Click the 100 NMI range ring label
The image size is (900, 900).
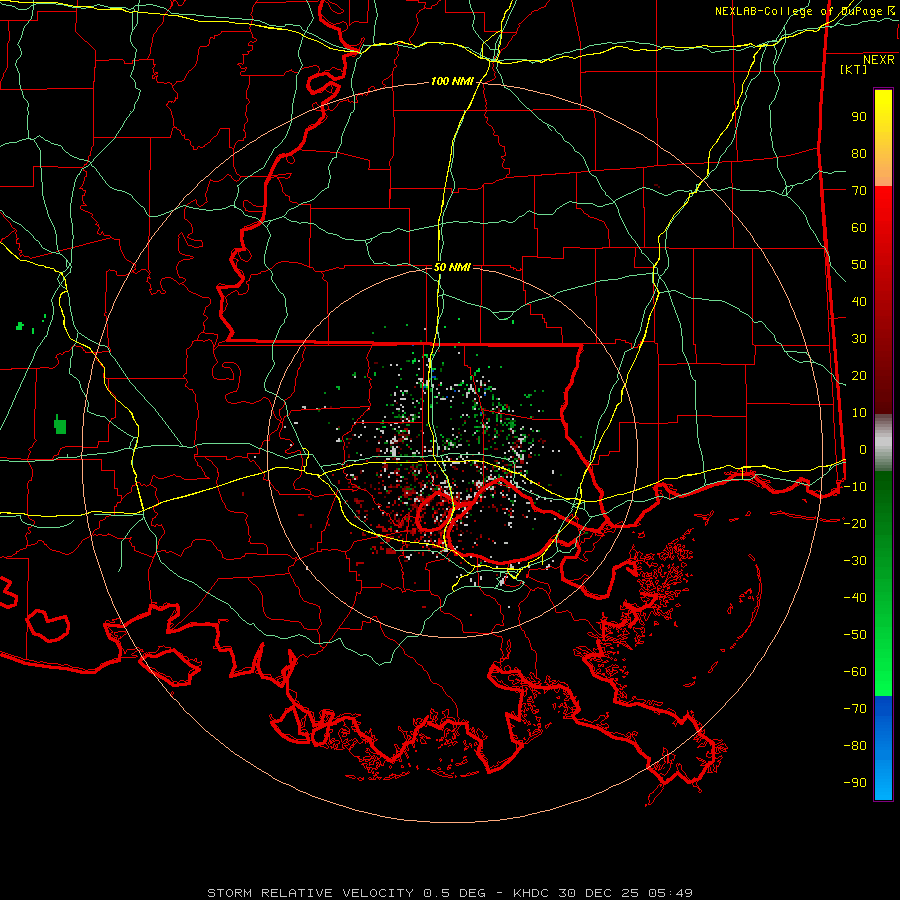[x=452, y=82]
